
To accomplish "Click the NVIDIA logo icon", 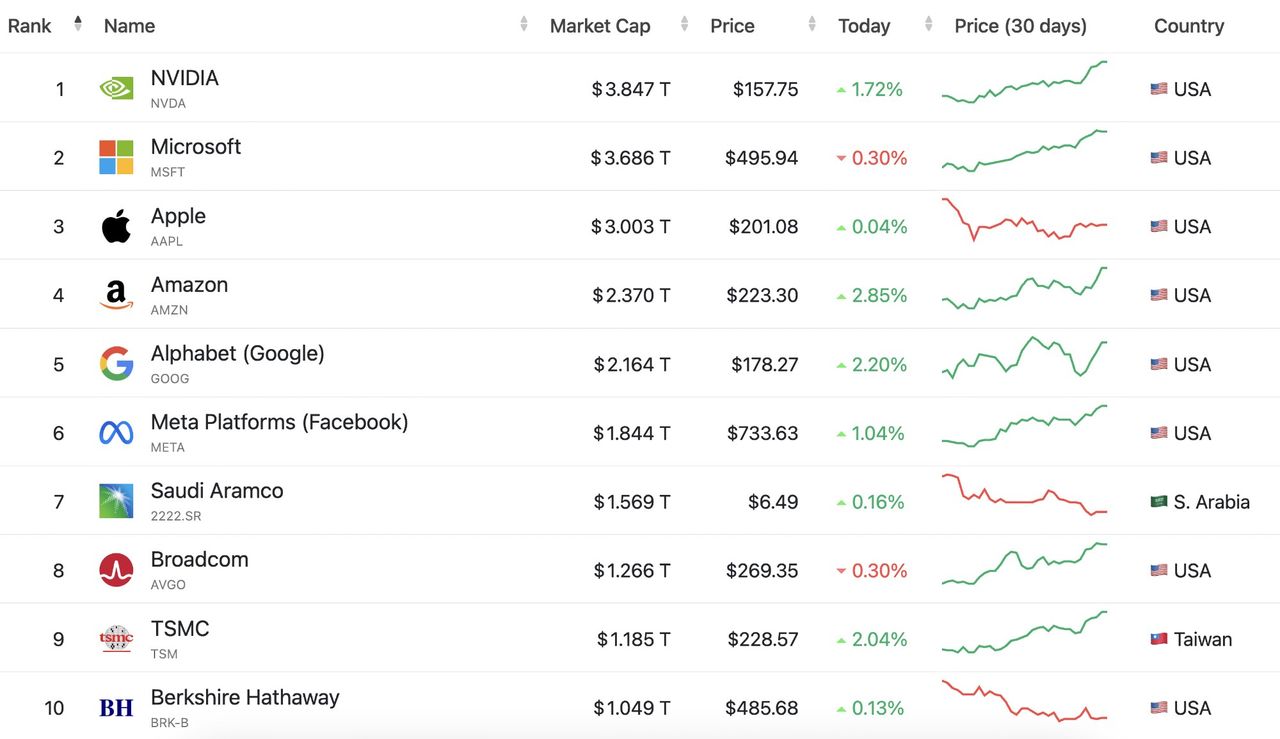I will tap(116, 89).
